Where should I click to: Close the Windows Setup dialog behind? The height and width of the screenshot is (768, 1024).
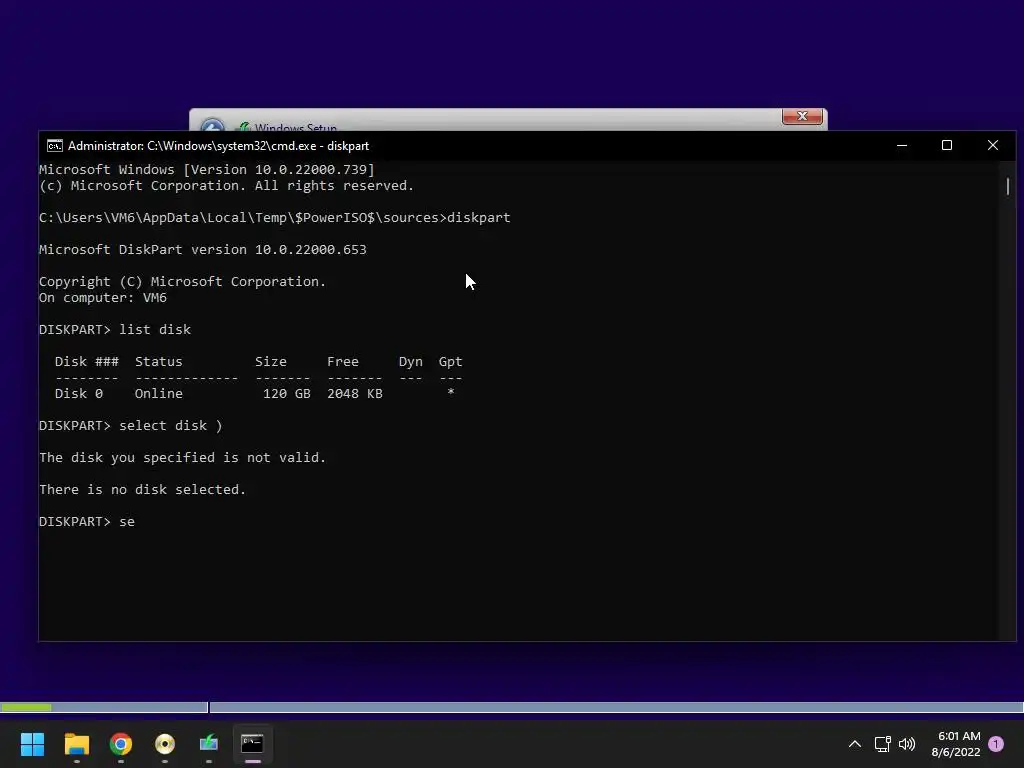point(802,116)
